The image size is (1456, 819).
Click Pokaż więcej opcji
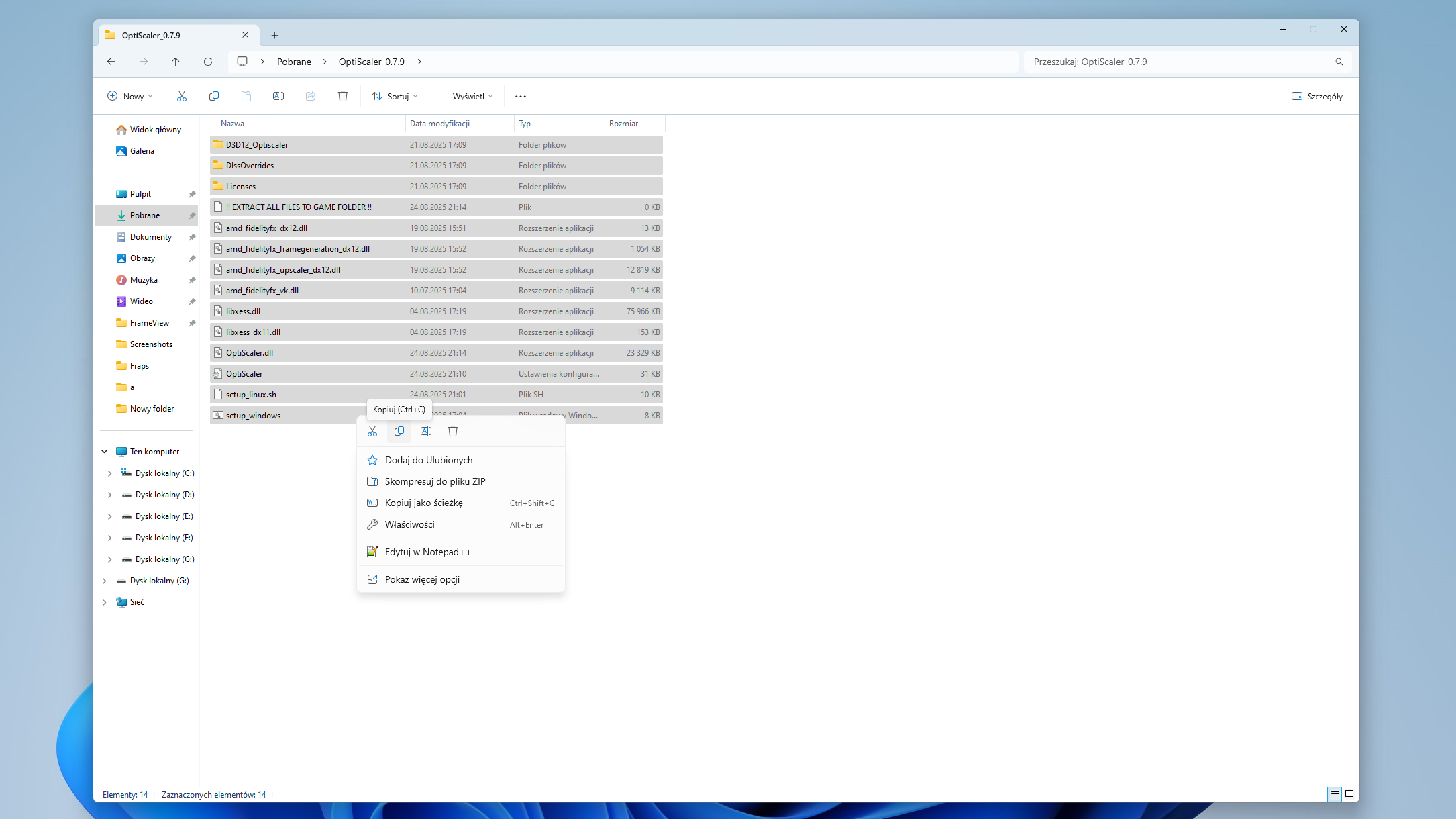point(461,579)
